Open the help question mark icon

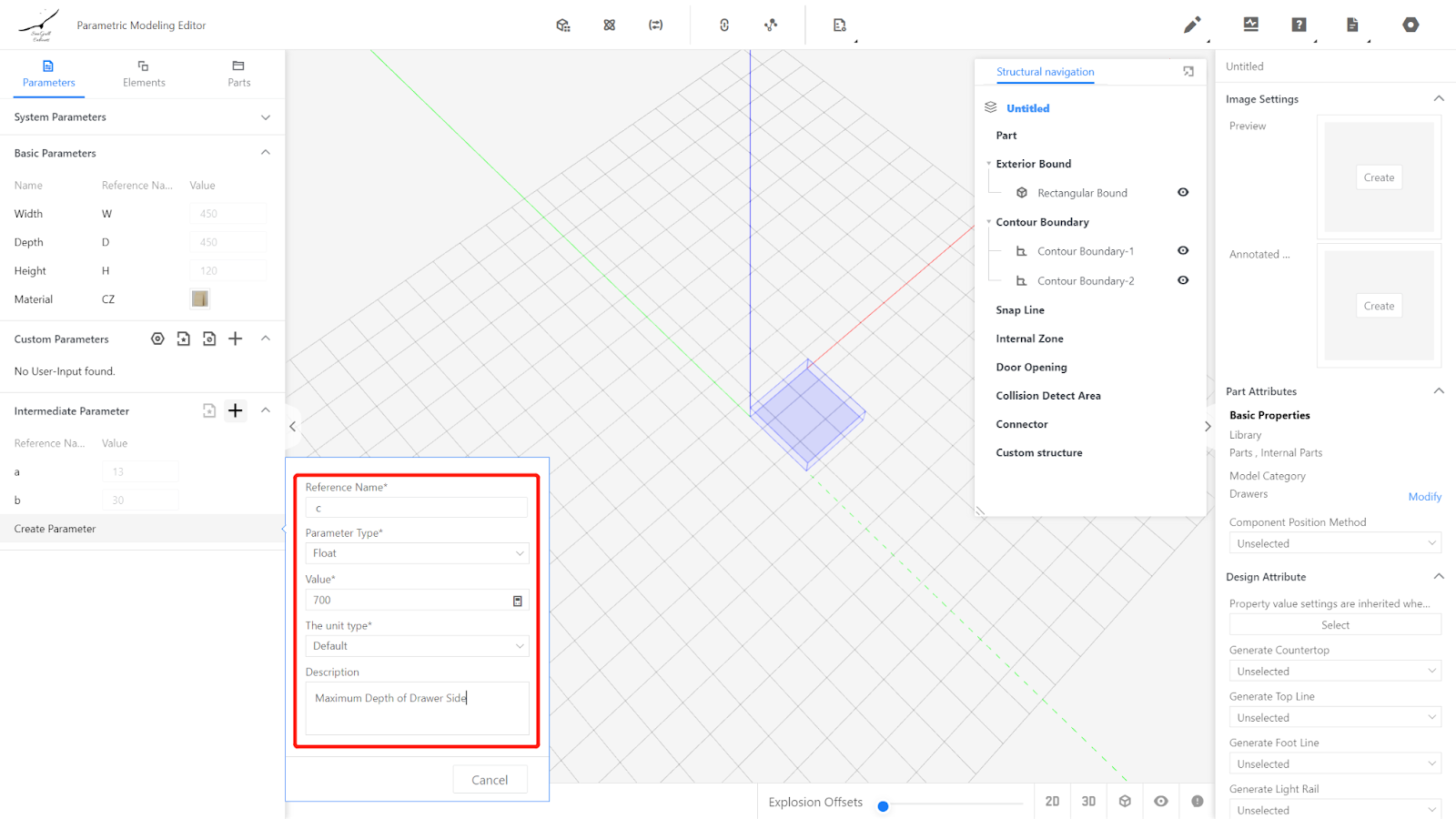click(x=1299, y=25)
